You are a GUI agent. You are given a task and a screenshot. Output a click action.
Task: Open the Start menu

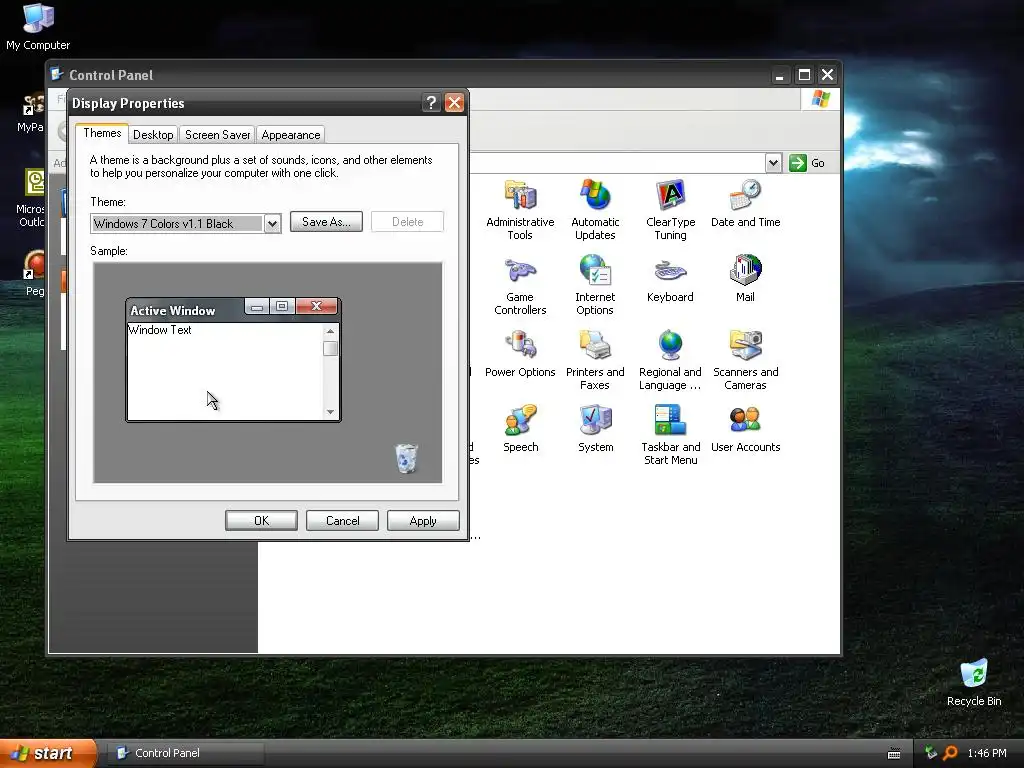[x=48, y=753]
